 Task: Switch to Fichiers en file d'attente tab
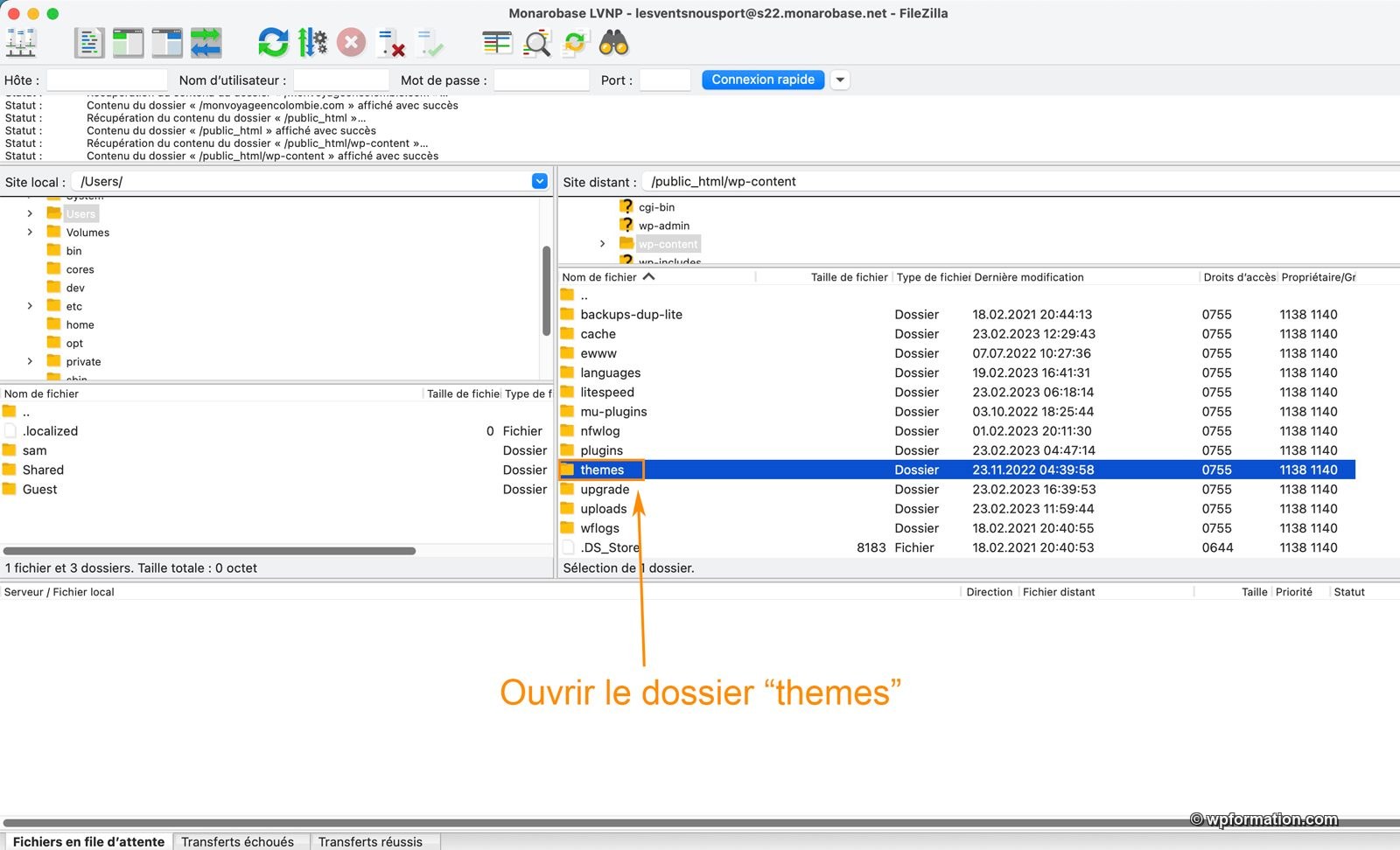[88, 841]
